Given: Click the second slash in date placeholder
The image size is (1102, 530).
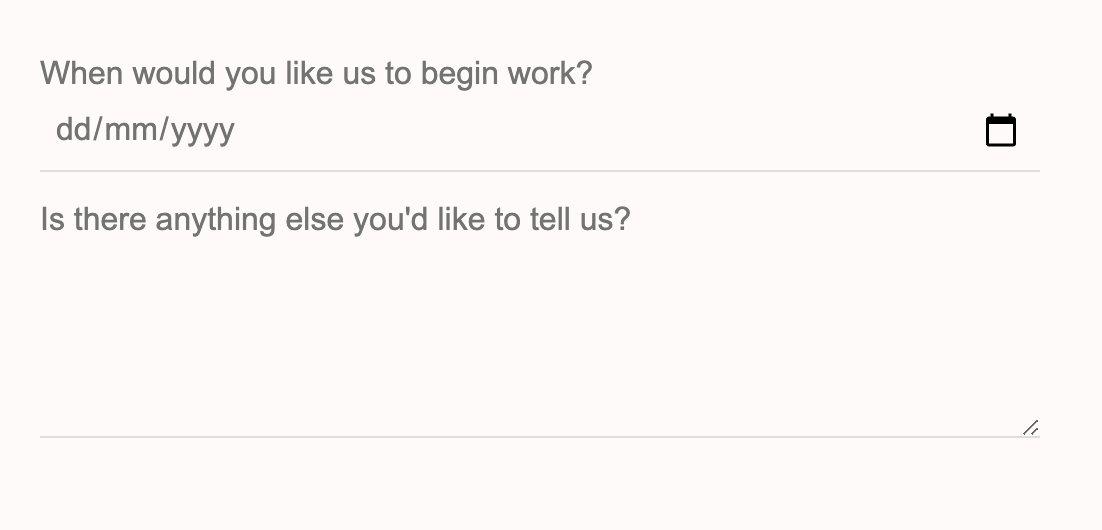Looking at the screenshot, I should 164,130.
